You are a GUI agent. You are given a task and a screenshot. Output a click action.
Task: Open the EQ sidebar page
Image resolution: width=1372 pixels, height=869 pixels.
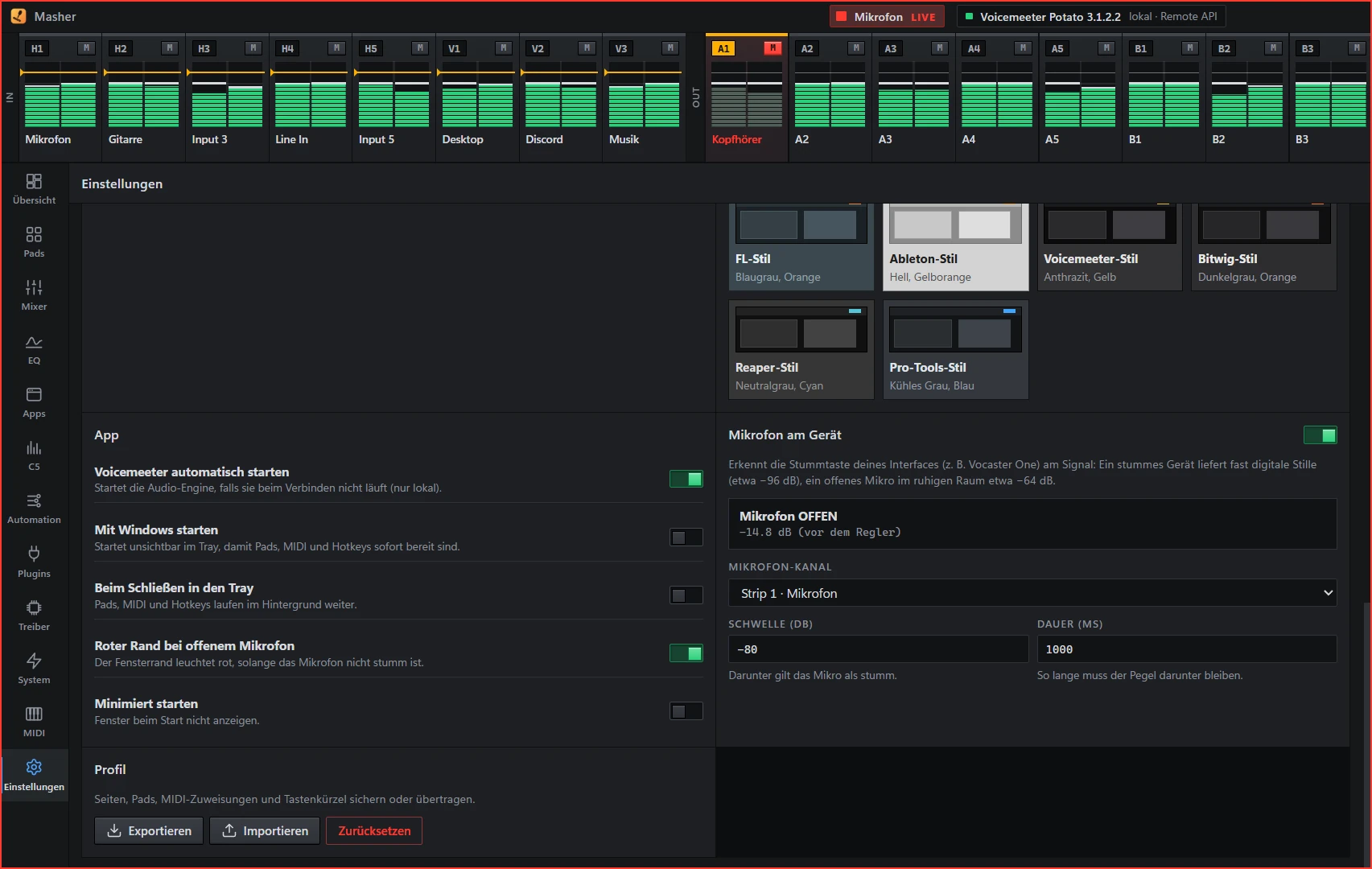pyautogui.click(x=34, y=349)
